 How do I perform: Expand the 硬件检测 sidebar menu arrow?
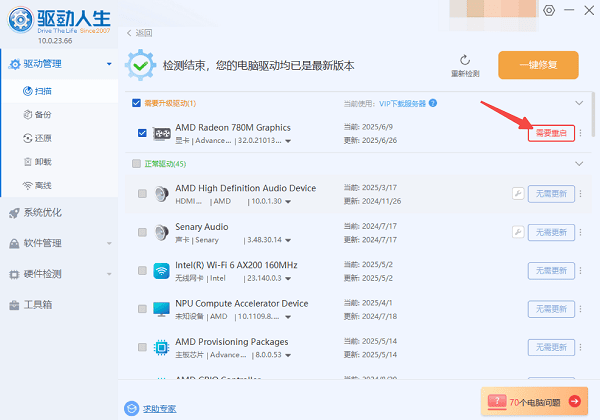[109, 274]
